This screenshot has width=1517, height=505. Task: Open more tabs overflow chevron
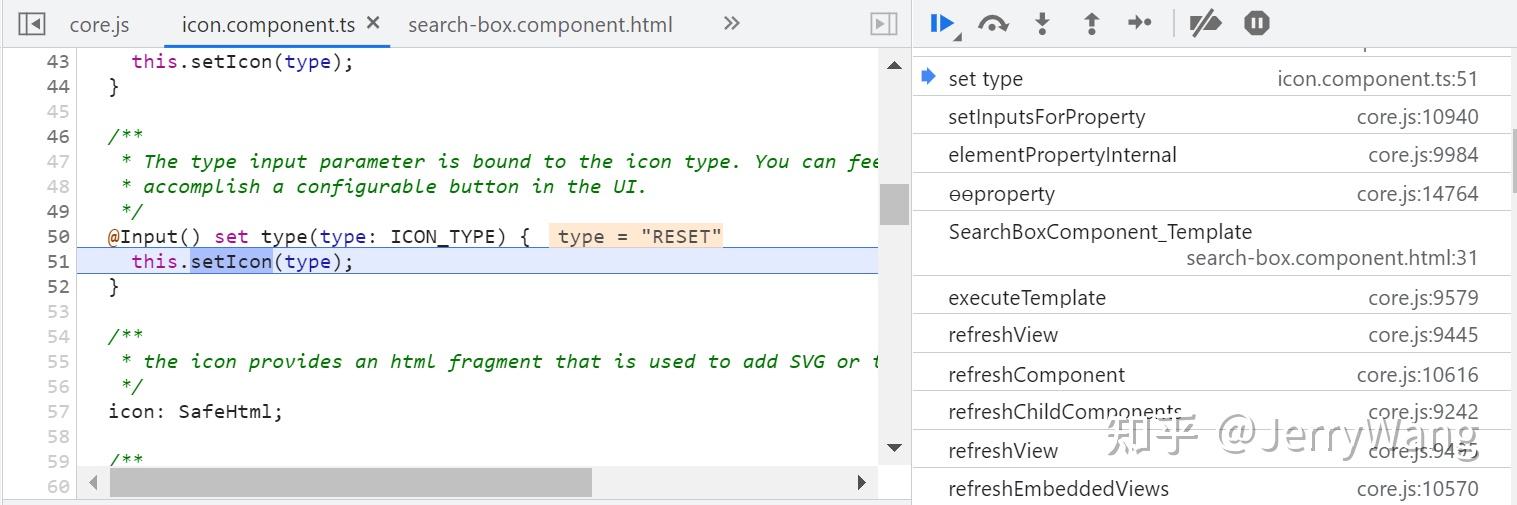732,23
